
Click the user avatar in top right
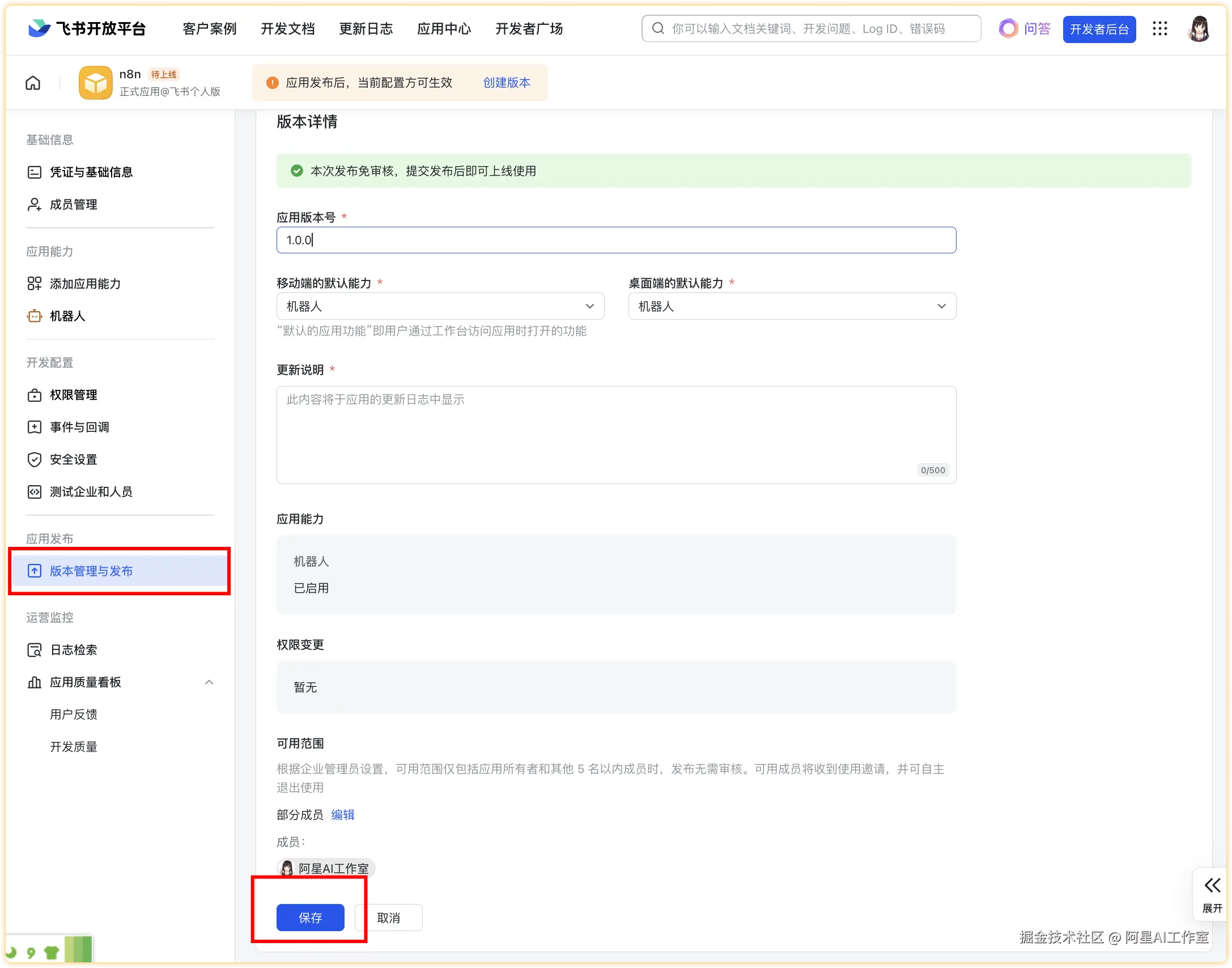click(x=1198, y=29)
